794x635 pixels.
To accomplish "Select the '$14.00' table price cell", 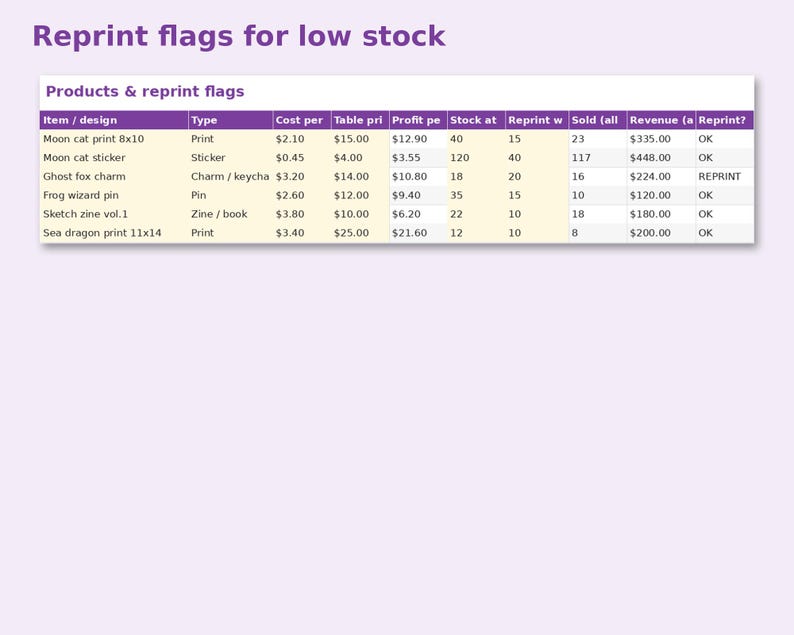I will (360, 176).
